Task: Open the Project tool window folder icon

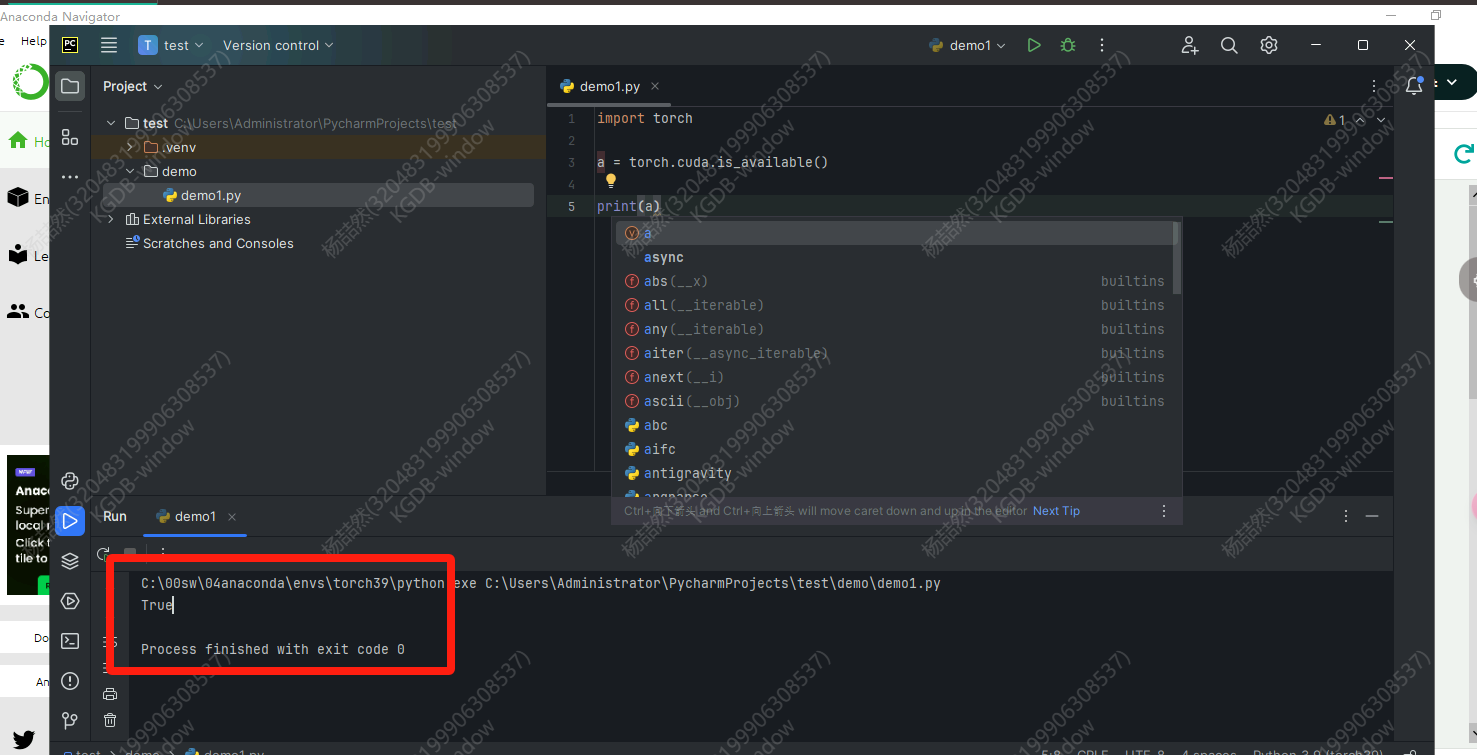Action: (x=70, y=86)
